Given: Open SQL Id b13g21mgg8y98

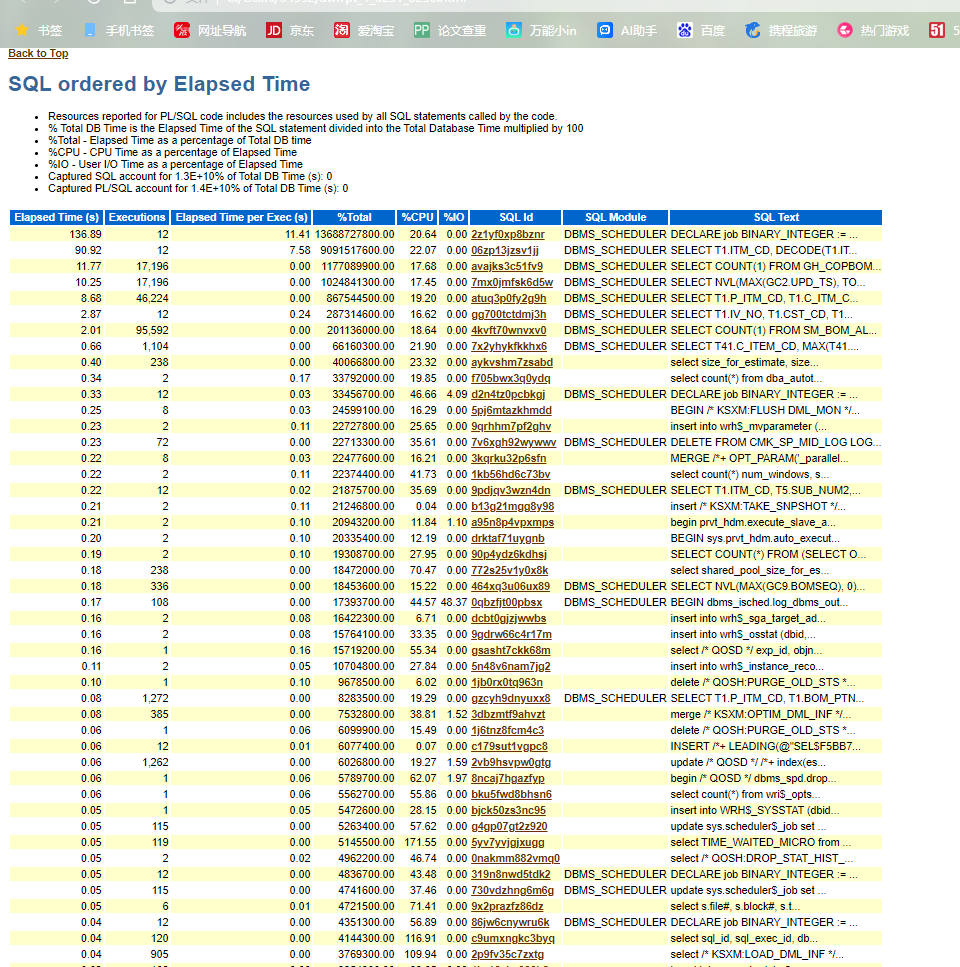Looking at the screenshot, I should [512, 507].
